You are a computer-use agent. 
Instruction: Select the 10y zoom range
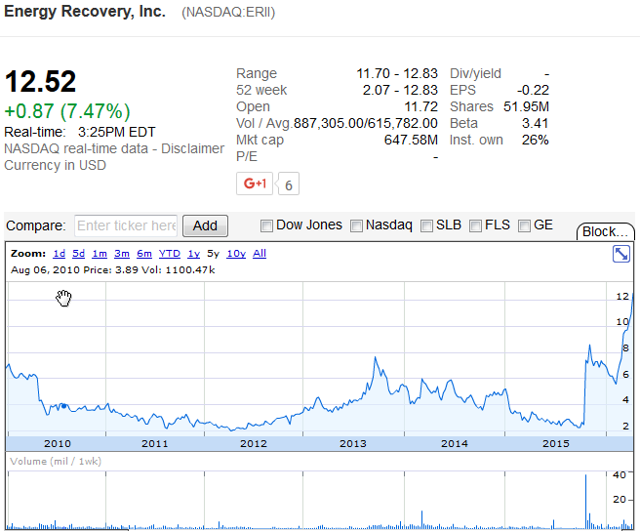[236, 254]
